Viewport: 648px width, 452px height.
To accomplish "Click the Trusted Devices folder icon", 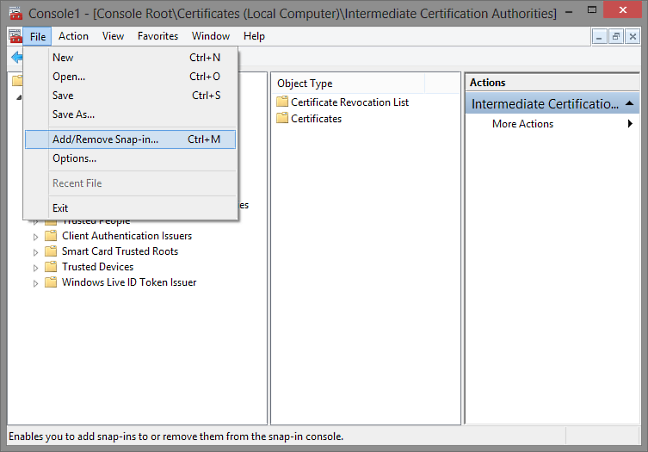I will [51, 267].
